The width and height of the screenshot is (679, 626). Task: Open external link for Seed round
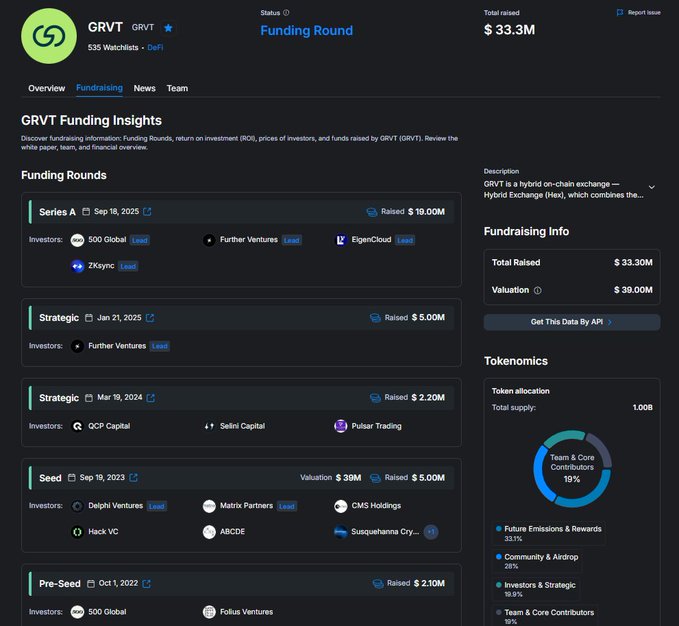tap(133, 478)
